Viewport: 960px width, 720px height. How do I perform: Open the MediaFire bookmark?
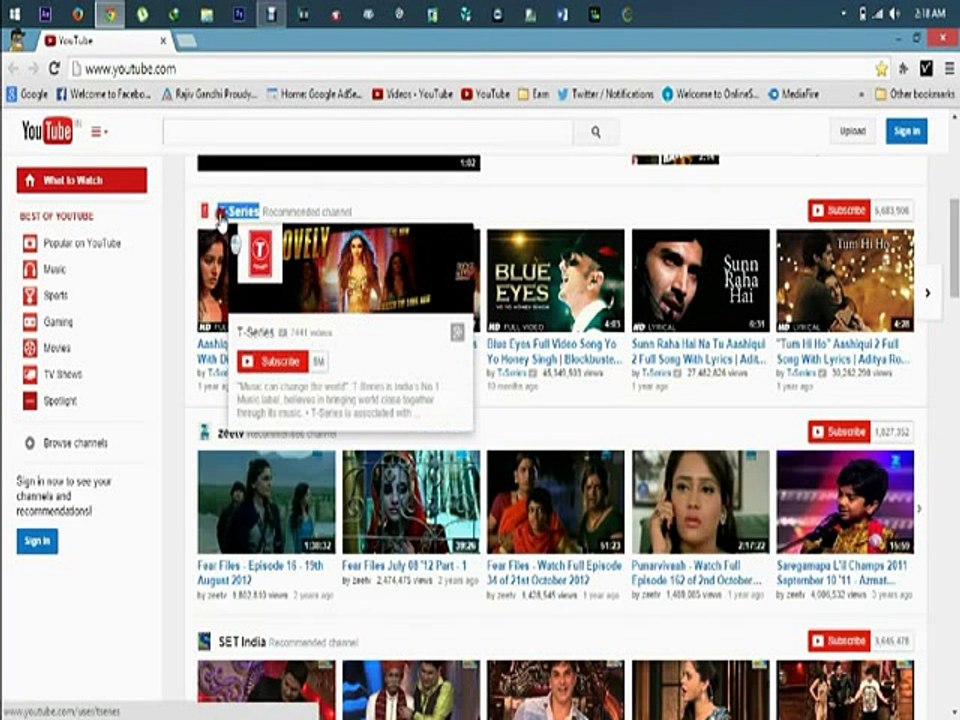[x=793, y=94]
